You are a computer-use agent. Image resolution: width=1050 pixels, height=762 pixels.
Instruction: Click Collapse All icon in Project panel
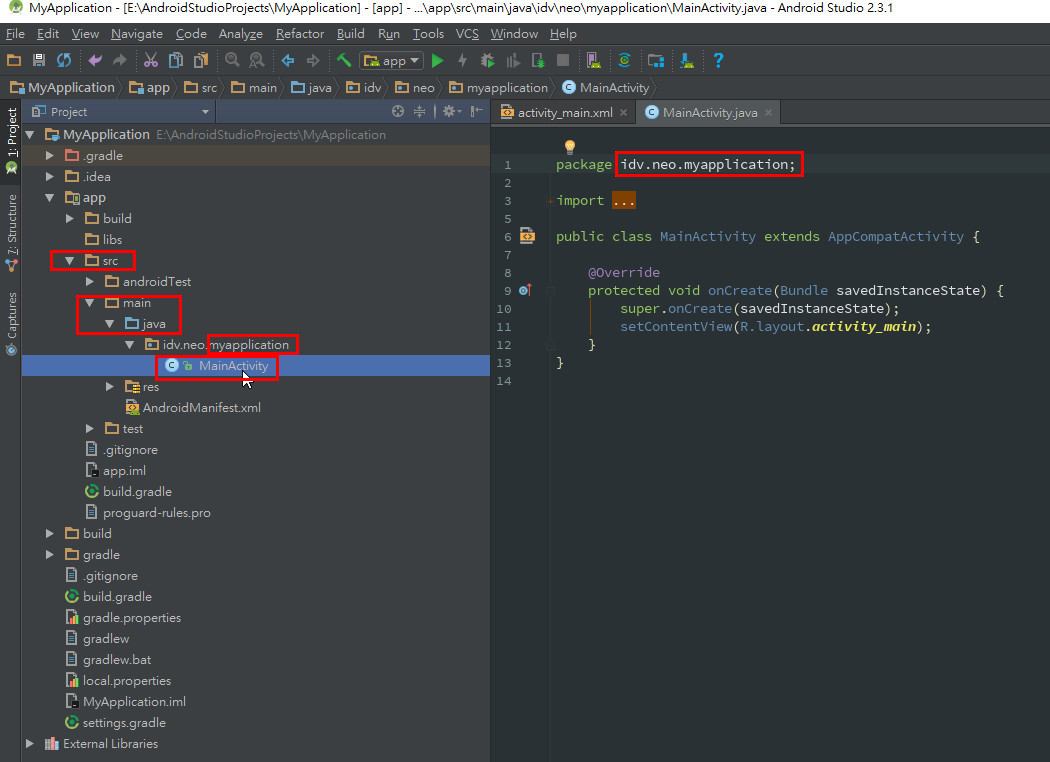pos(419,111)
